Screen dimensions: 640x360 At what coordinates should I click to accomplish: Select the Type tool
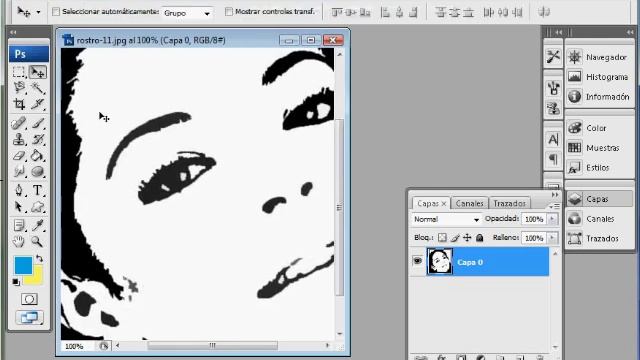(38, 190)
